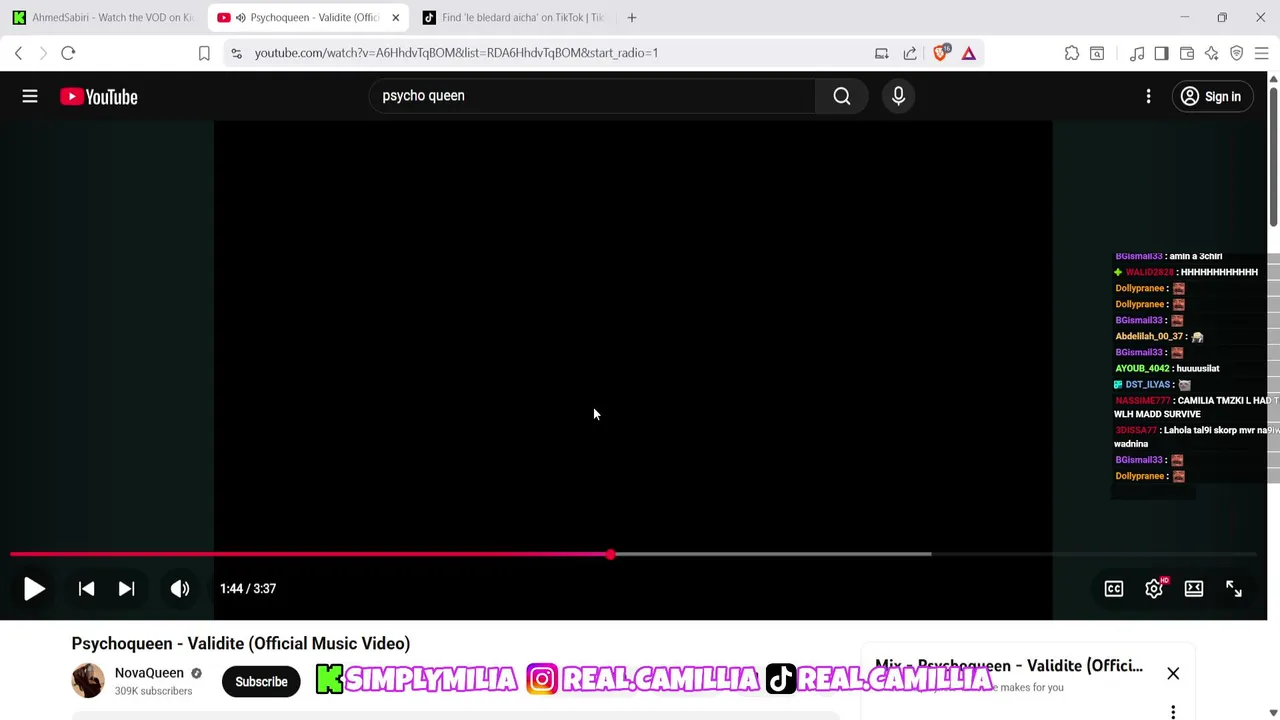Viewport: 1280px width, 720px height.
Task: Subscribe to NovaQueen channel
Action: [x=261, y=682]
